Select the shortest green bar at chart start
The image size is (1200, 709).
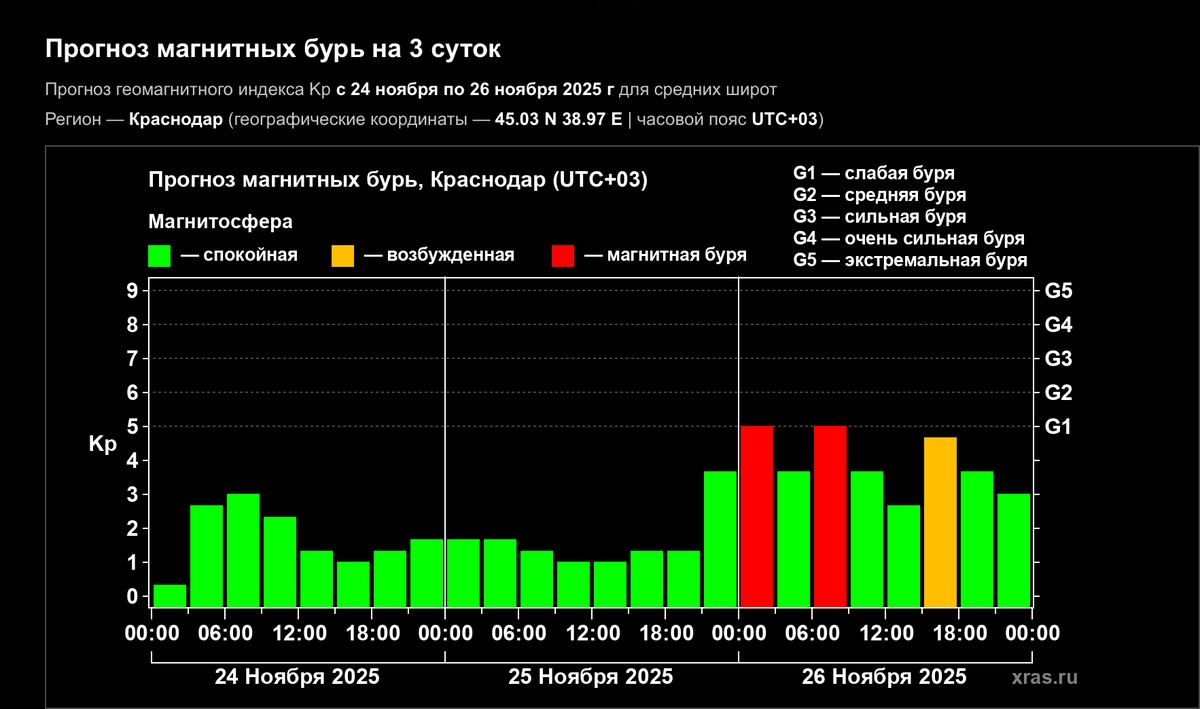coord(170,596)
